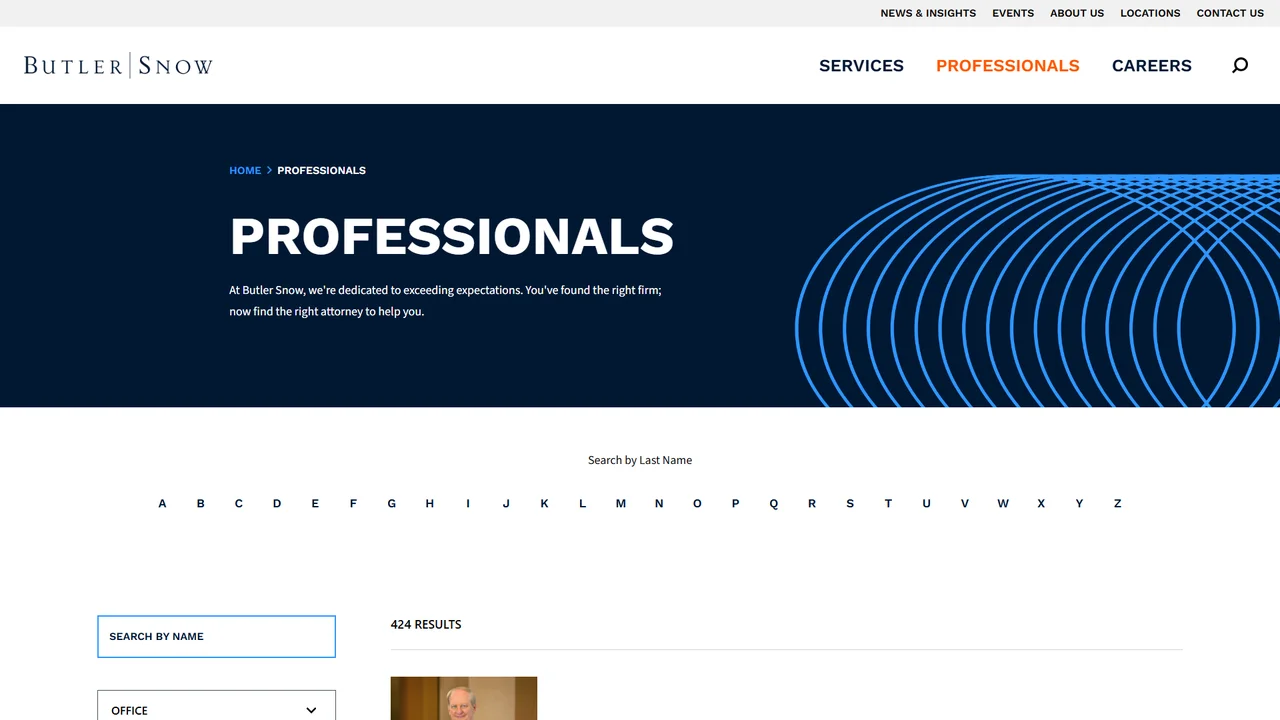Filter last names by letter I
1280x720 pixels.
[x=468, y=503]
